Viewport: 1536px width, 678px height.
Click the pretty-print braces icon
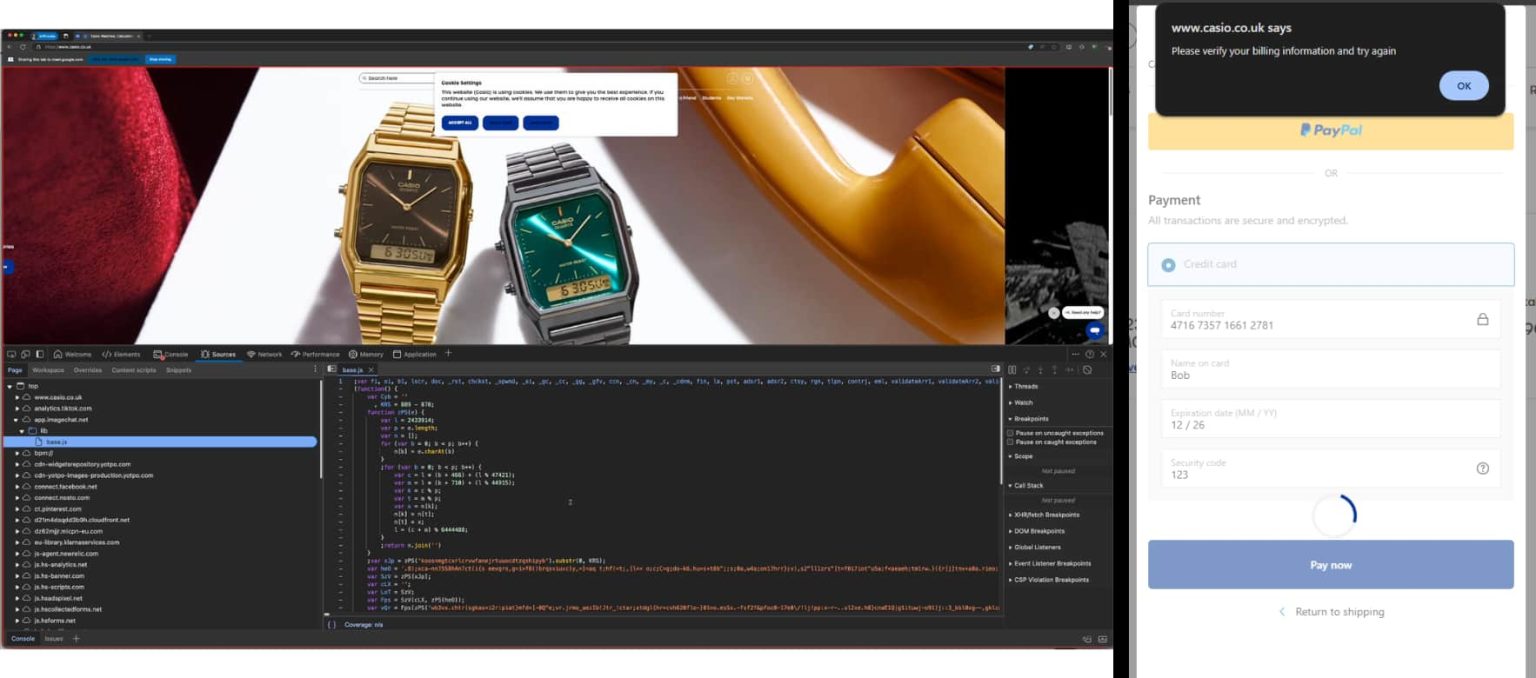[331, 625]
